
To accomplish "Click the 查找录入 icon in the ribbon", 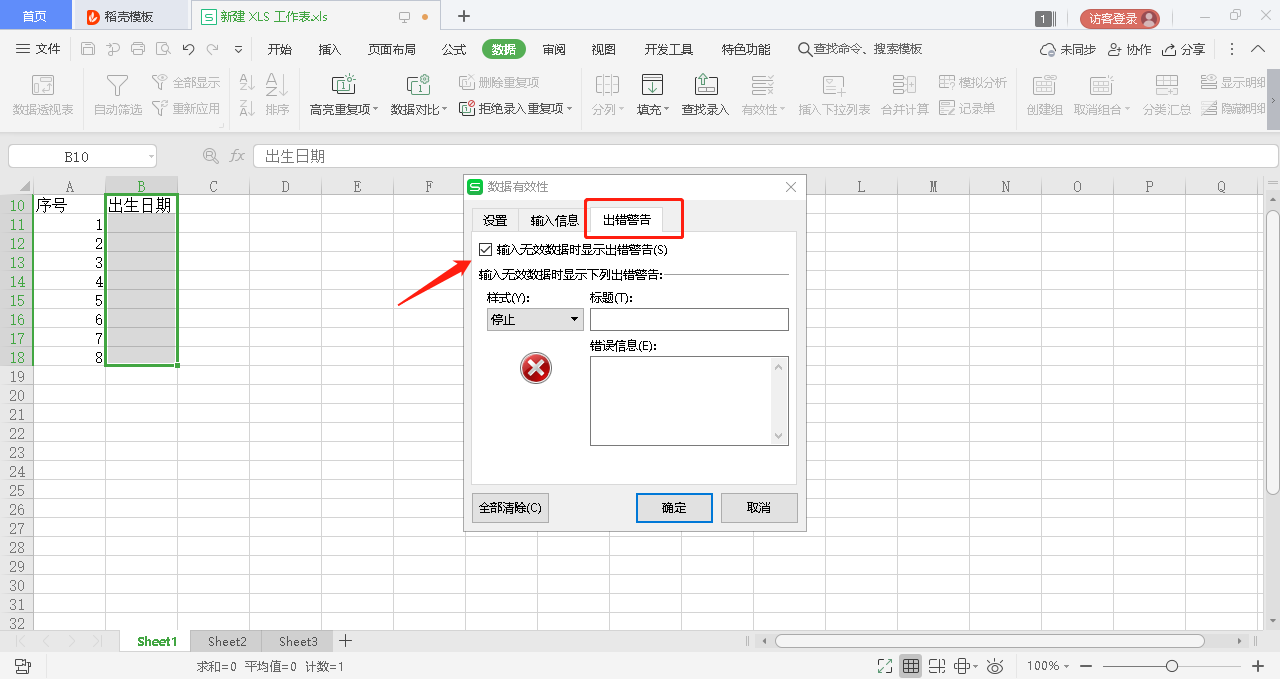I will click(705, 85).
